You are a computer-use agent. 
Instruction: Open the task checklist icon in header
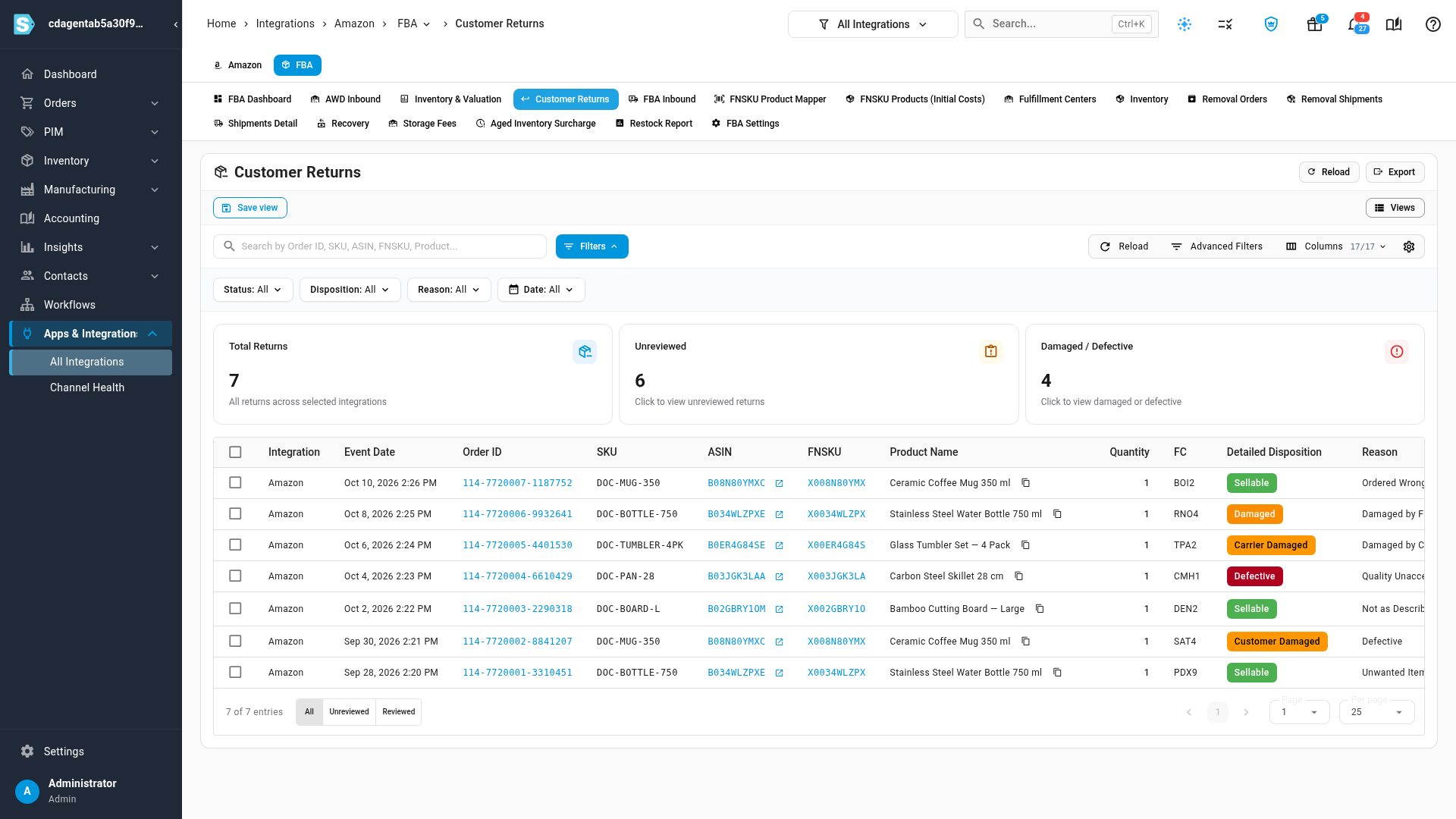tap(1225, 24)
